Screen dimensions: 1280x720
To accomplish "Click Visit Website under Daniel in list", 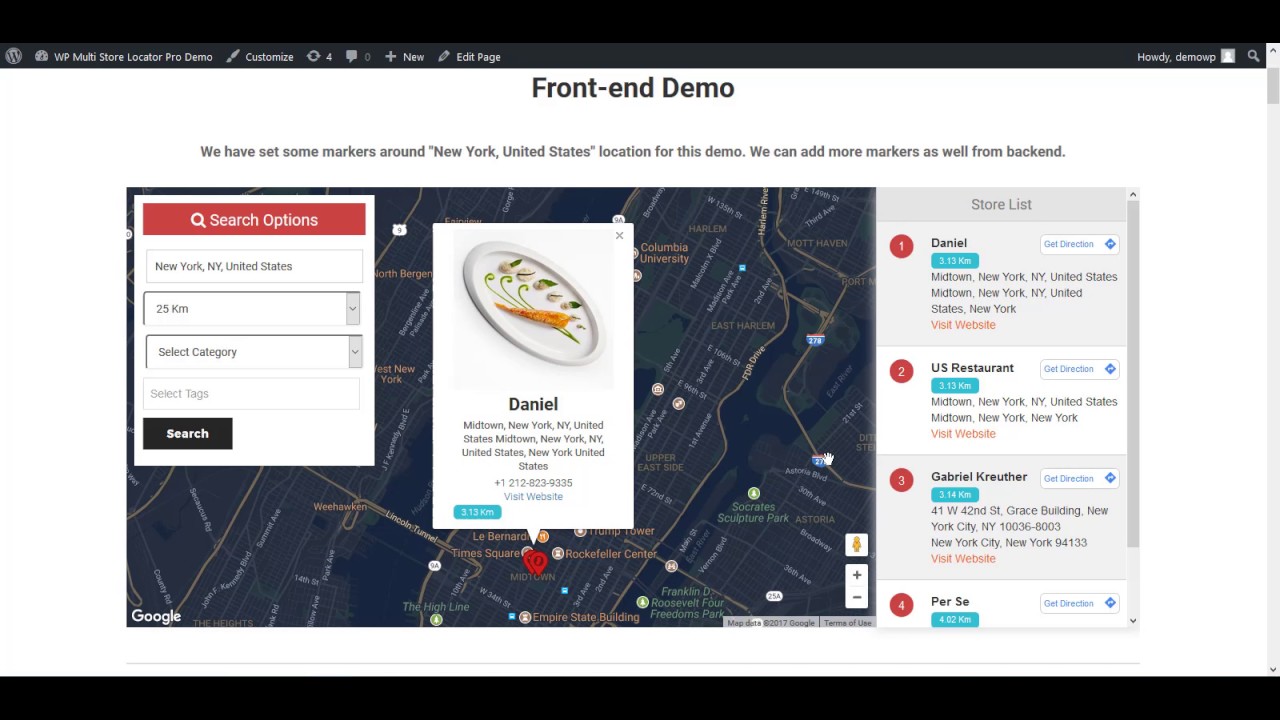I will point(963,325).
